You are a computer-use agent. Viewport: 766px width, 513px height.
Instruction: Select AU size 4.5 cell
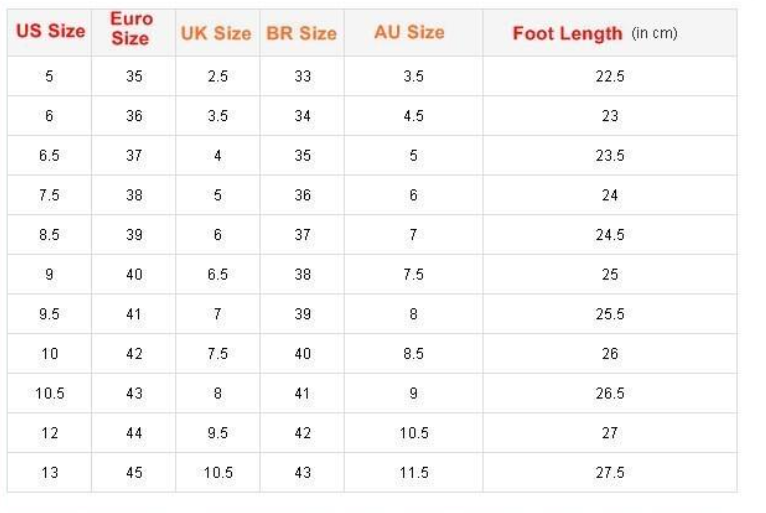pyautogui.click(x=413, y=116)
